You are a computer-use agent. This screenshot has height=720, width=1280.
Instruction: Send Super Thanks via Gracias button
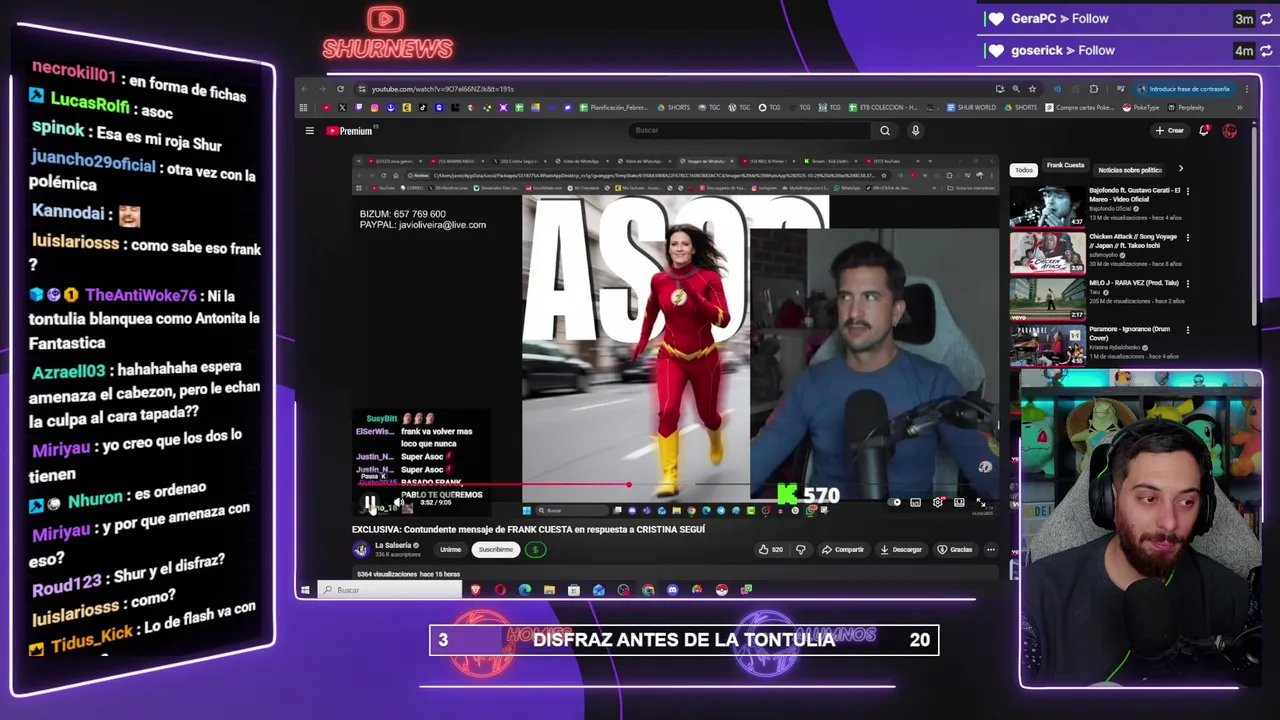(x=955, y=549)
